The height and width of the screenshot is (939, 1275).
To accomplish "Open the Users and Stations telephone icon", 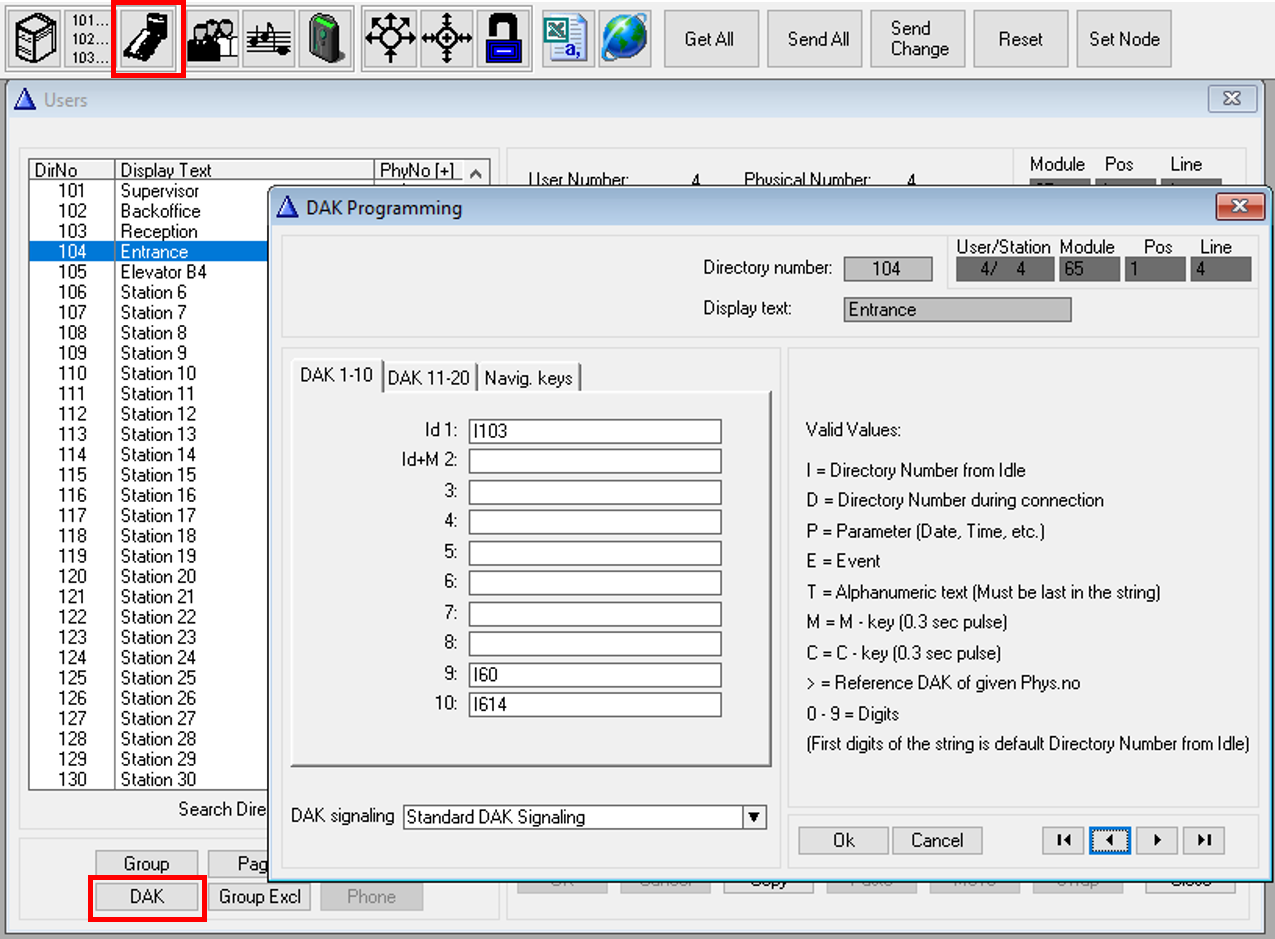I will (148, 39).
